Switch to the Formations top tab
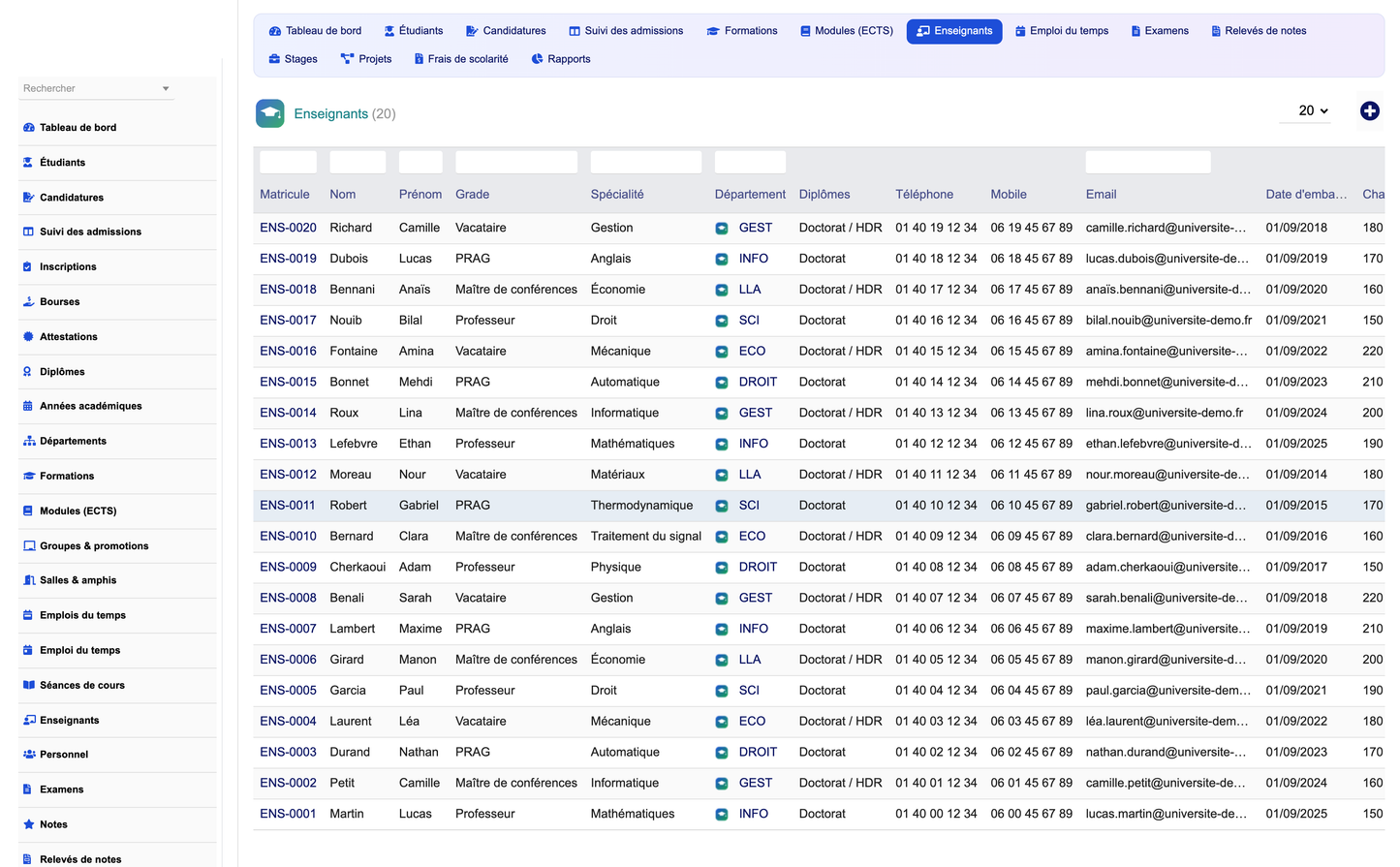The image size is (1400, 867). tap(742, 31)
